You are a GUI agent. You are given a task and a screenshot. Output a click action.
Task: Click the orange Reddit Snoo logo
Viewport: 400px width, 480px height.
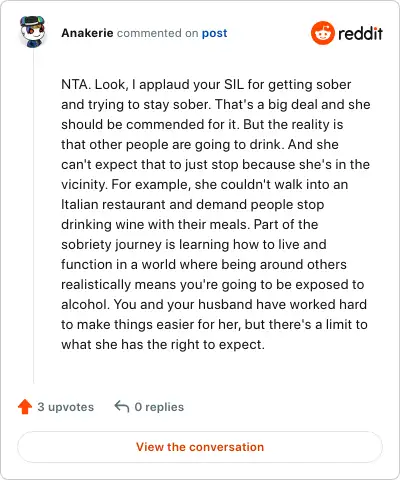tap(322, 33)
